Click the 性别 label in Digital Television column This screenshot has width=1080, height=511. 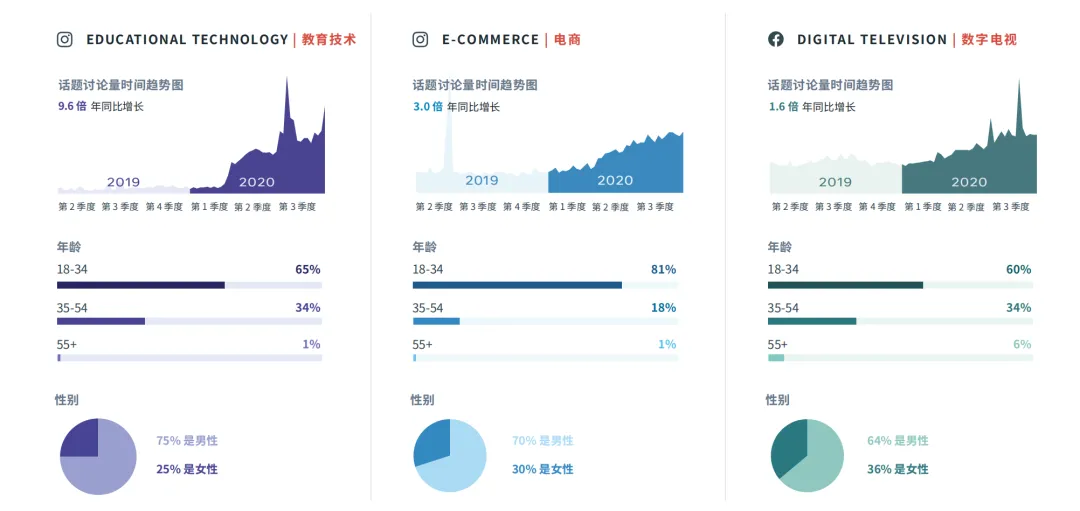point(778,399)
